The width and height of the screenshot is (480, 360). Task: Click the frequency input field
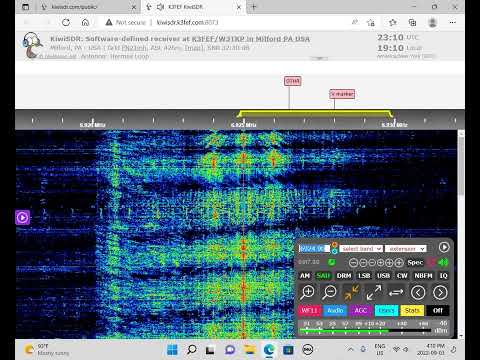pos(314,248)
